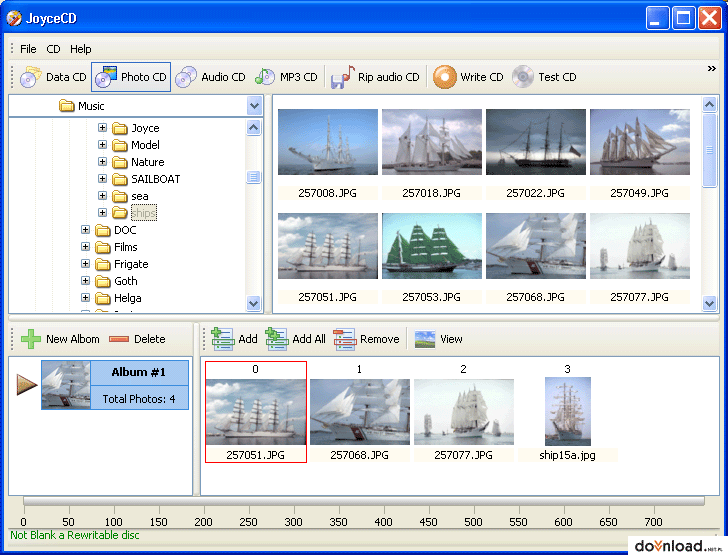Show more toolbar buttons chevron
Screen dimensions: 728x555
(x=711, y=69)
